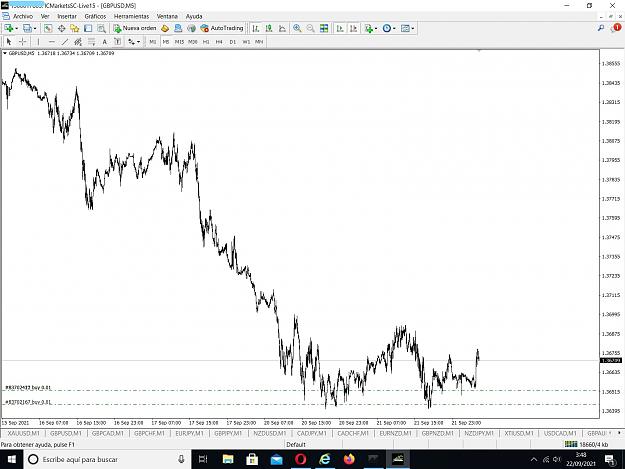The height and width of the screenshot is (469, 625).
Task: Expand the indicators dropdown arrow
Action: (376, 28)
